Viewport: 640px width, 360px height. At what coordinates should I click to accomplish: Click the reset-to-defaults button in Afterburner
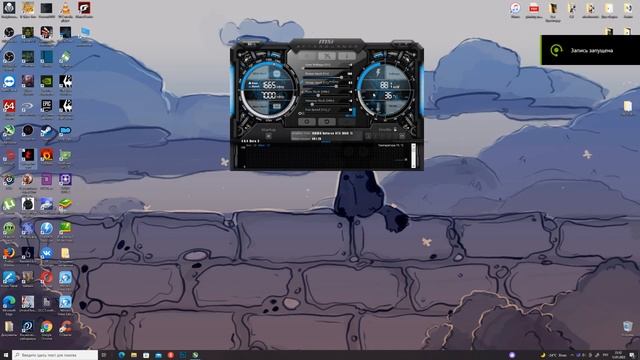tap(327, 122)
